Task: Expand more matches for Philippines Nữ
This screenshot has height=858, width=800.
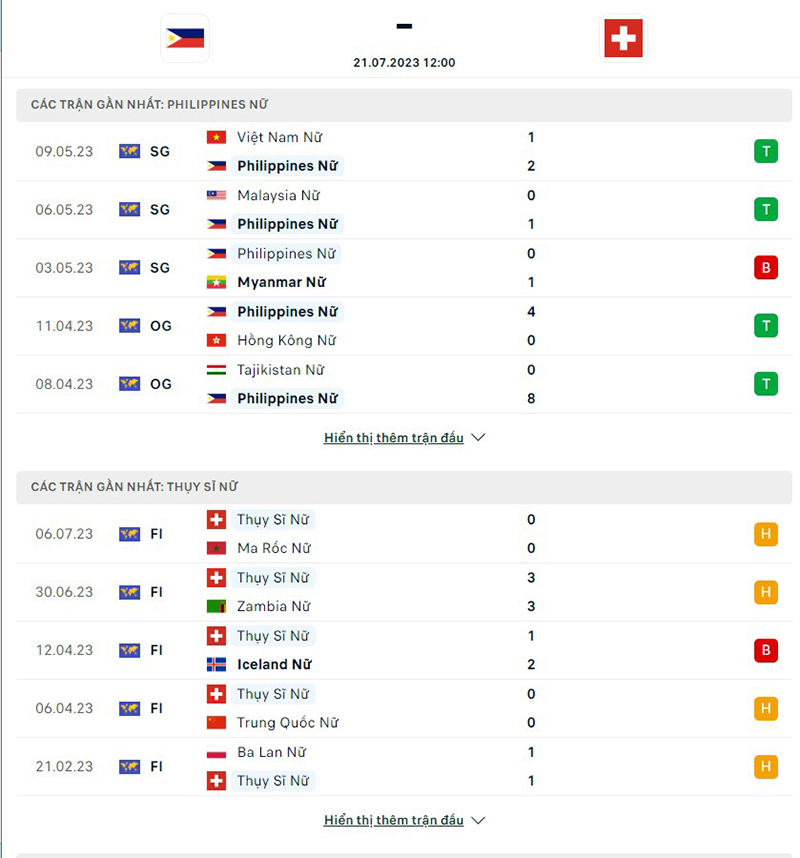Action: tap(395, 437)
